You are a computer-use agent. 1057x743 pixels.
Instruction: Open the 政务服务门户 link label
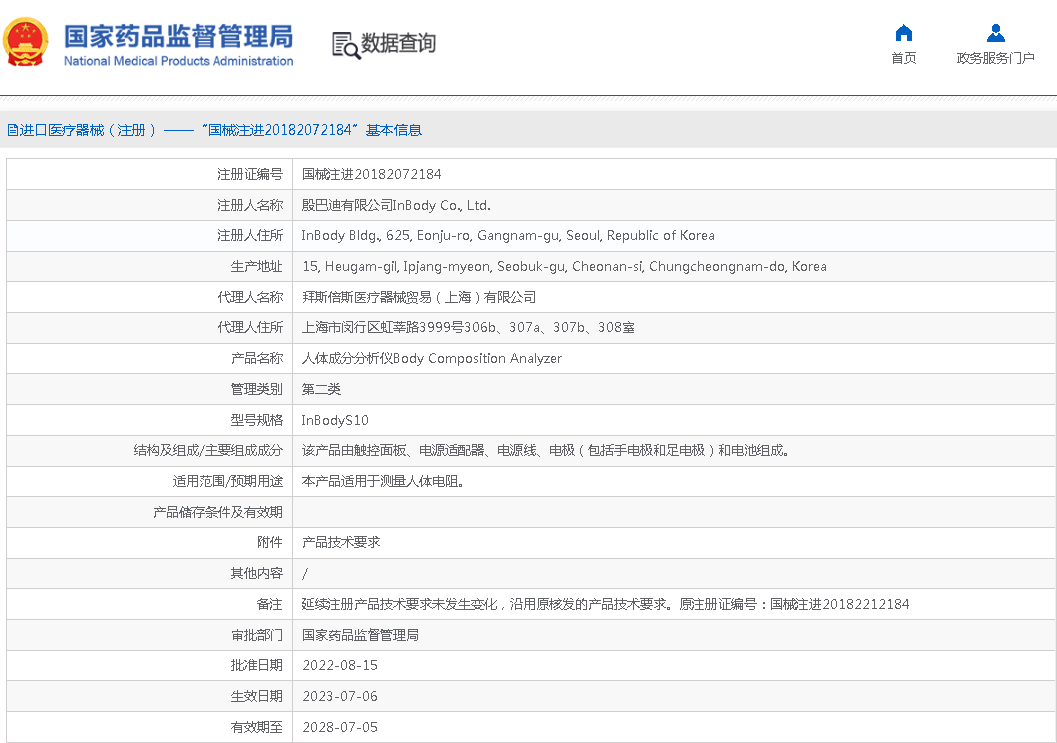coord(995,58)
